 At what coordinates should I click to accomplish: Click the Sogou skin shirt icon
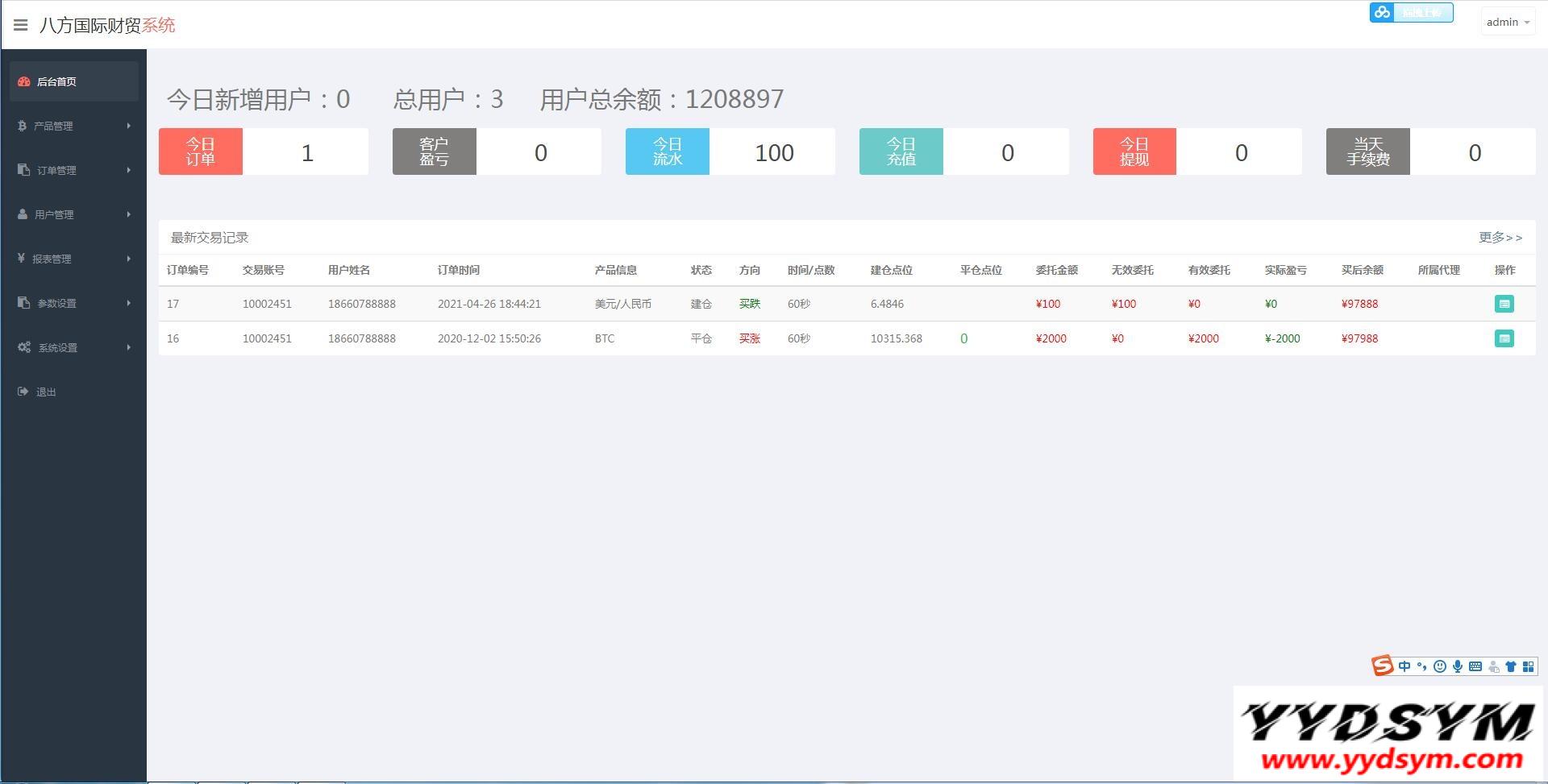pyautogui.click(x=1511, y=666)
